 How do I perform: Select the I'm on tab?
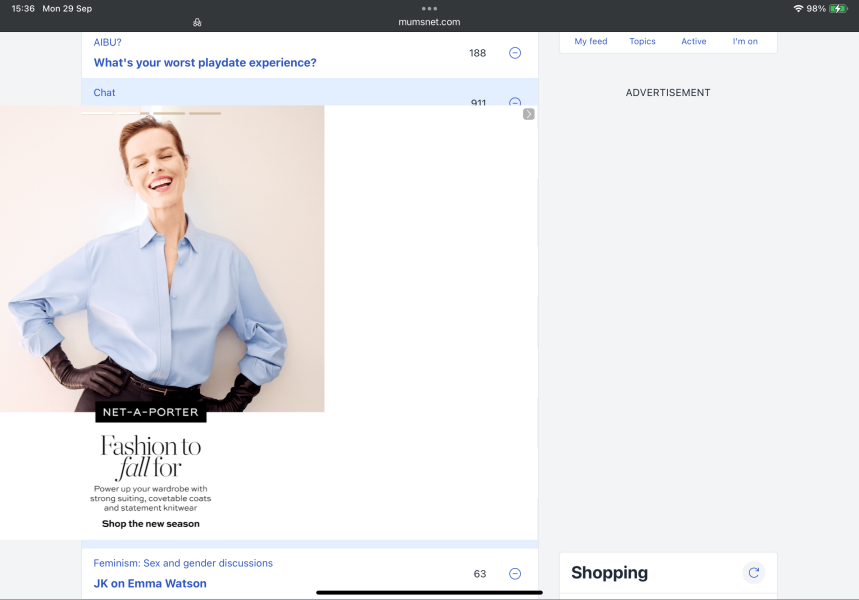(x=744, y=41)
